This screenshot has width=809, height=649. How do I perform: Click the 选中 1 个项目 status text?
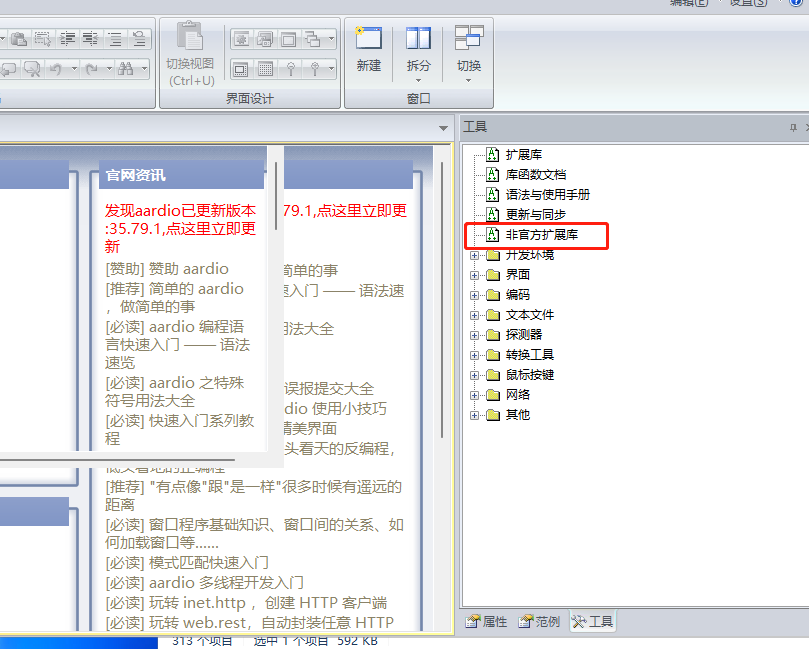[291, 641]
